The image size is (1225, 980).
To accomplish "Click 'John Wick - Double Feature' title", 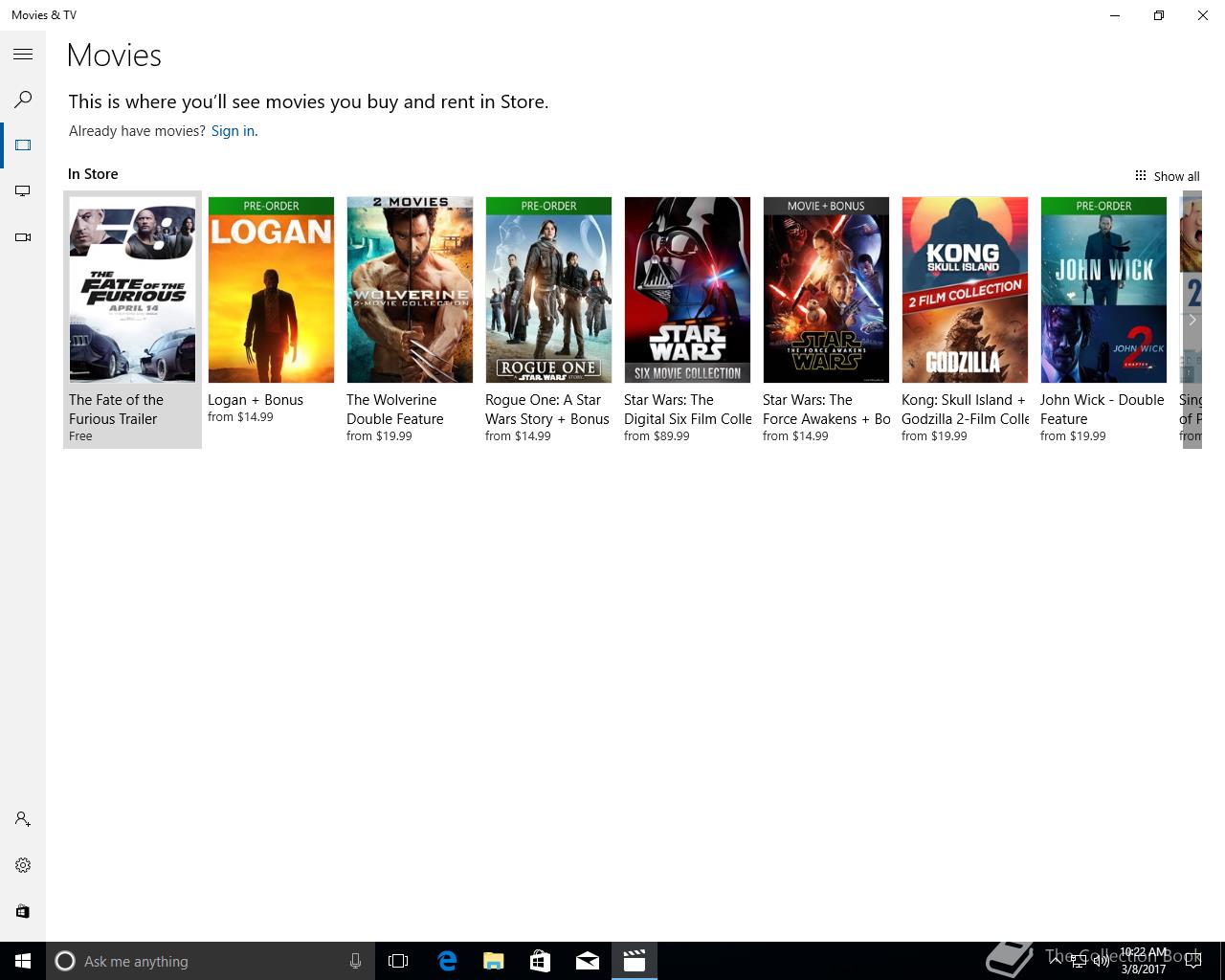I will click(1102, 410).
